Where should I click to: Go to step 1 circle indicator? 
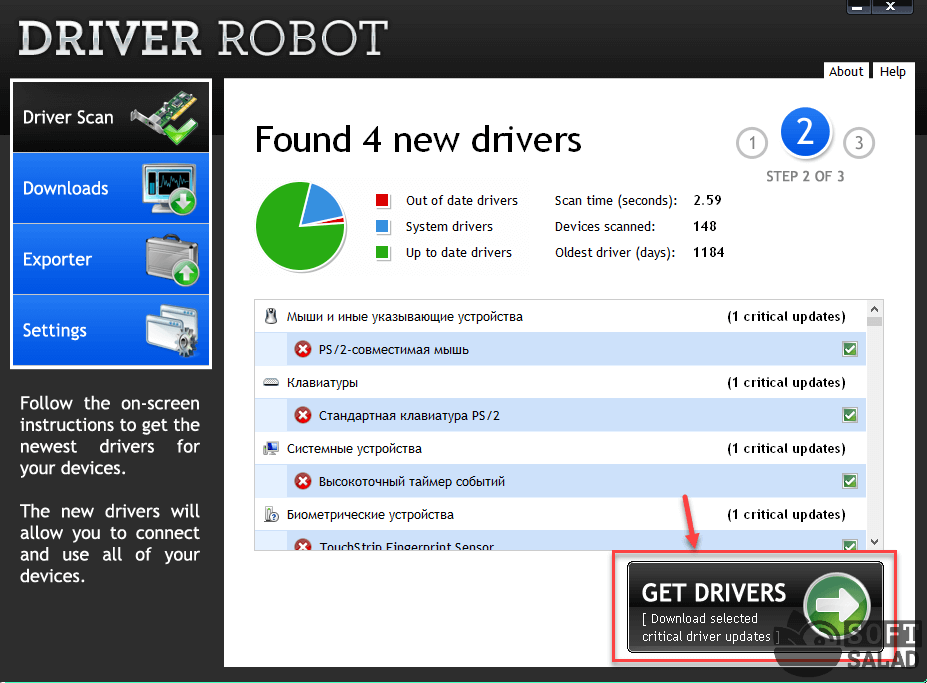point(752,144)
